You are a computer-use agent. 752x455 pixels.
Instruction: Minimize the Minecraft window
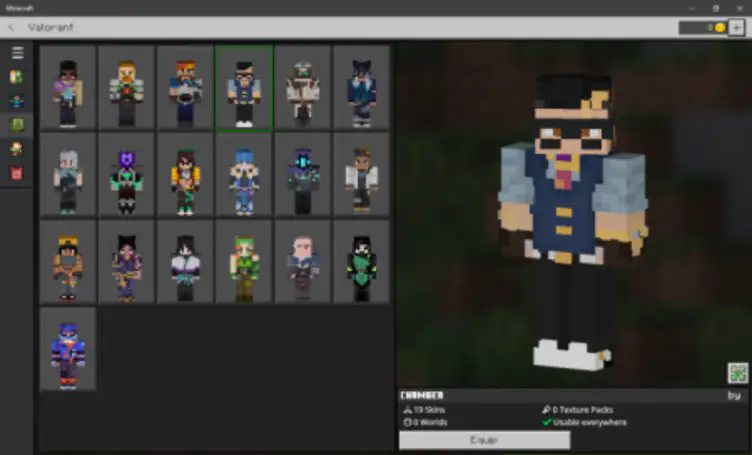[x=692, y=8]
